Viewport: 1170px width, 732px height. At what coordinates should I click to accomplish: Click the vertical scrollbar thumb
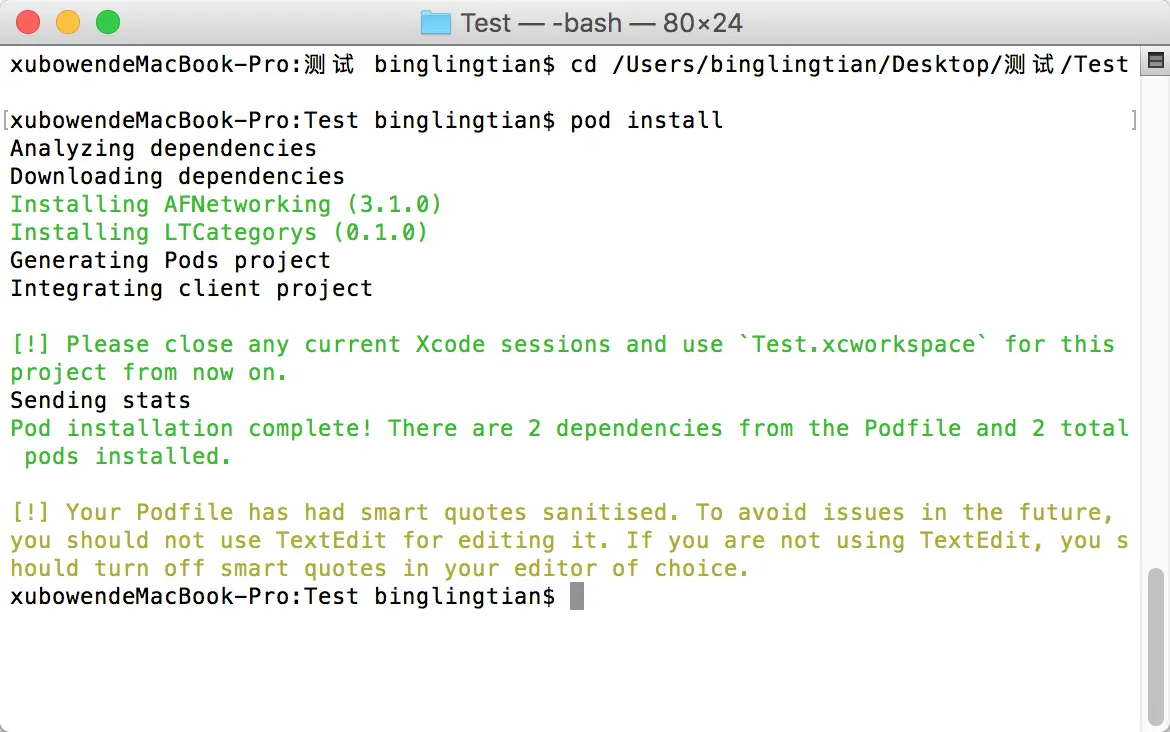click(1155, 645)
